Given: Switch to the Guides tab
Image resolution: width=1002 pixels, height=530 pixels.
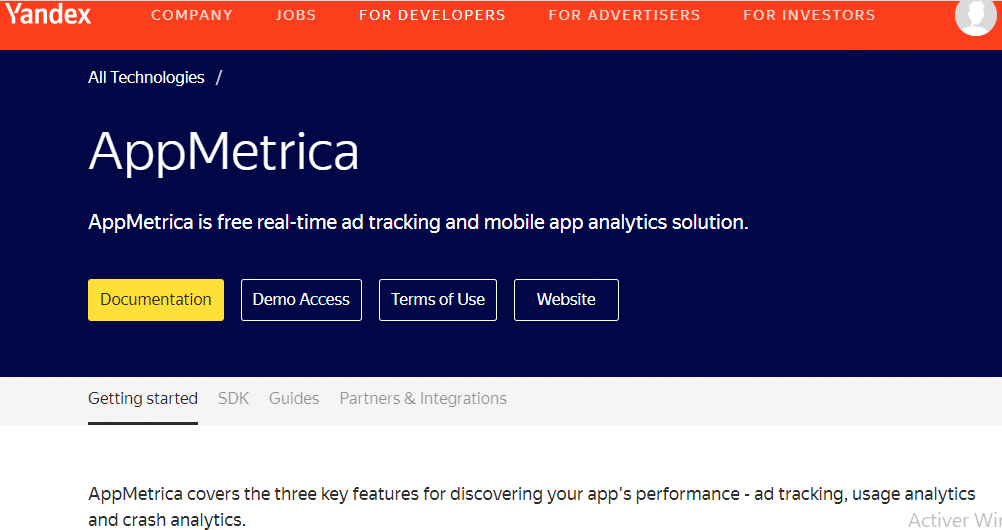Looking at the screenshot, I should click(294, 399).
